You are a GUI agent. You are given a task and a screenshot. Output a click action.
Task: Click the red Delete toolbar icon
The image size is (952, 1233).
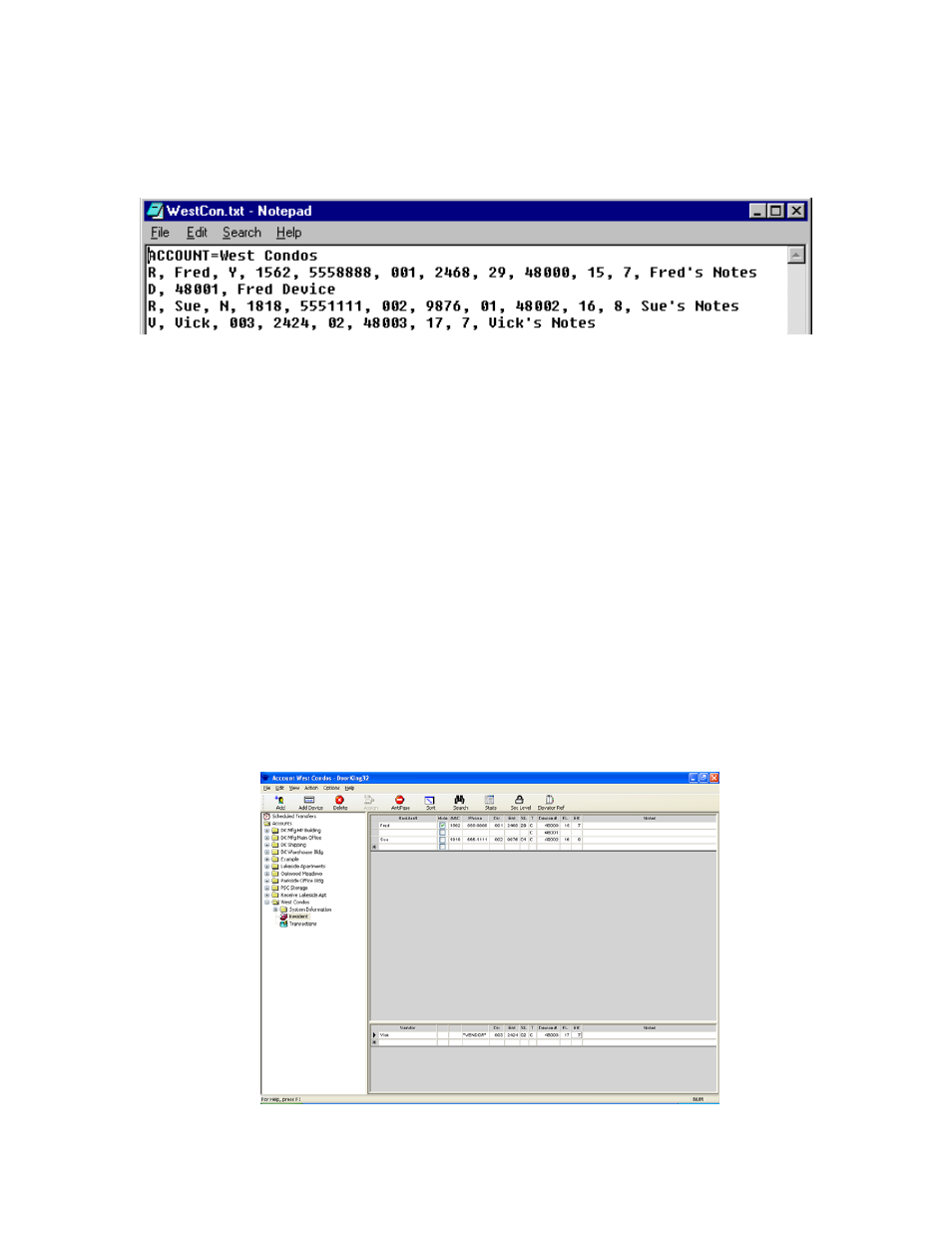pos(340,802)
